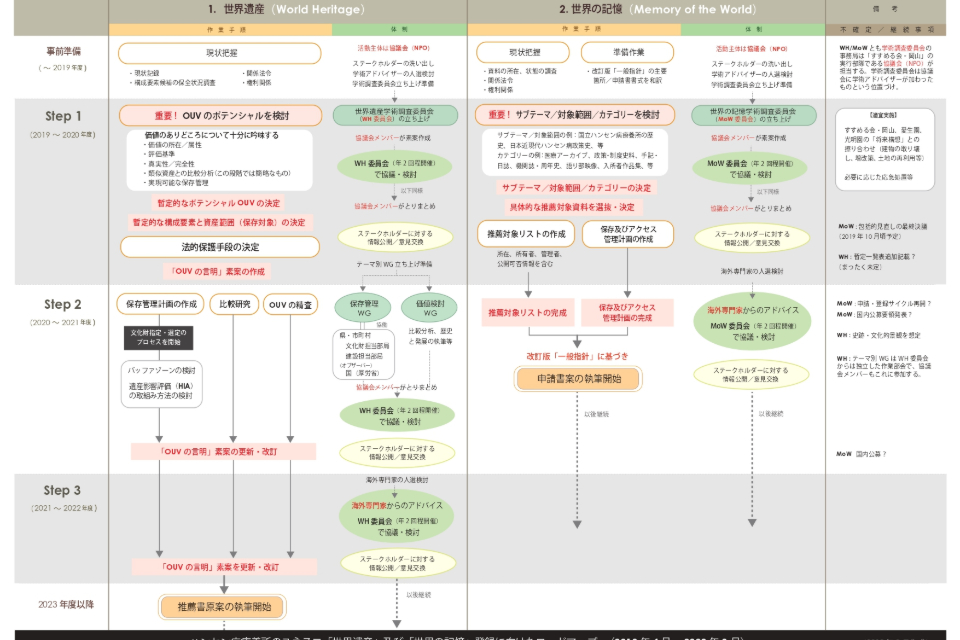Select the 'Step 3' row label
This screenshot has width=960, height=640.
tap(62, 490)
